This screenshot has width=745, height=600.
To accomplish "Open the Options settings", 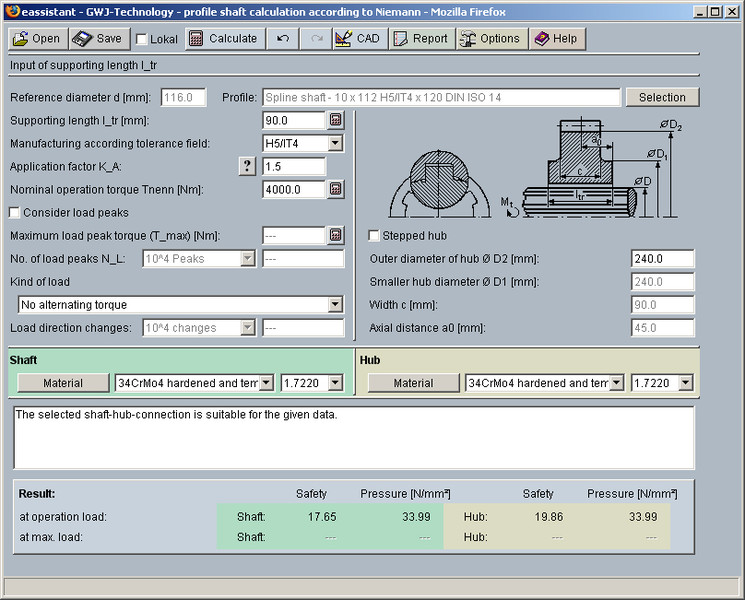I will (489, 39).
